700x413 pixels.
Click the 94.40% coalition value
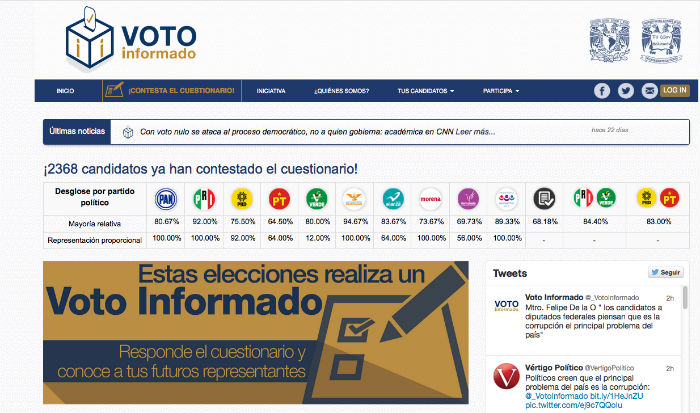coord(596,221)
